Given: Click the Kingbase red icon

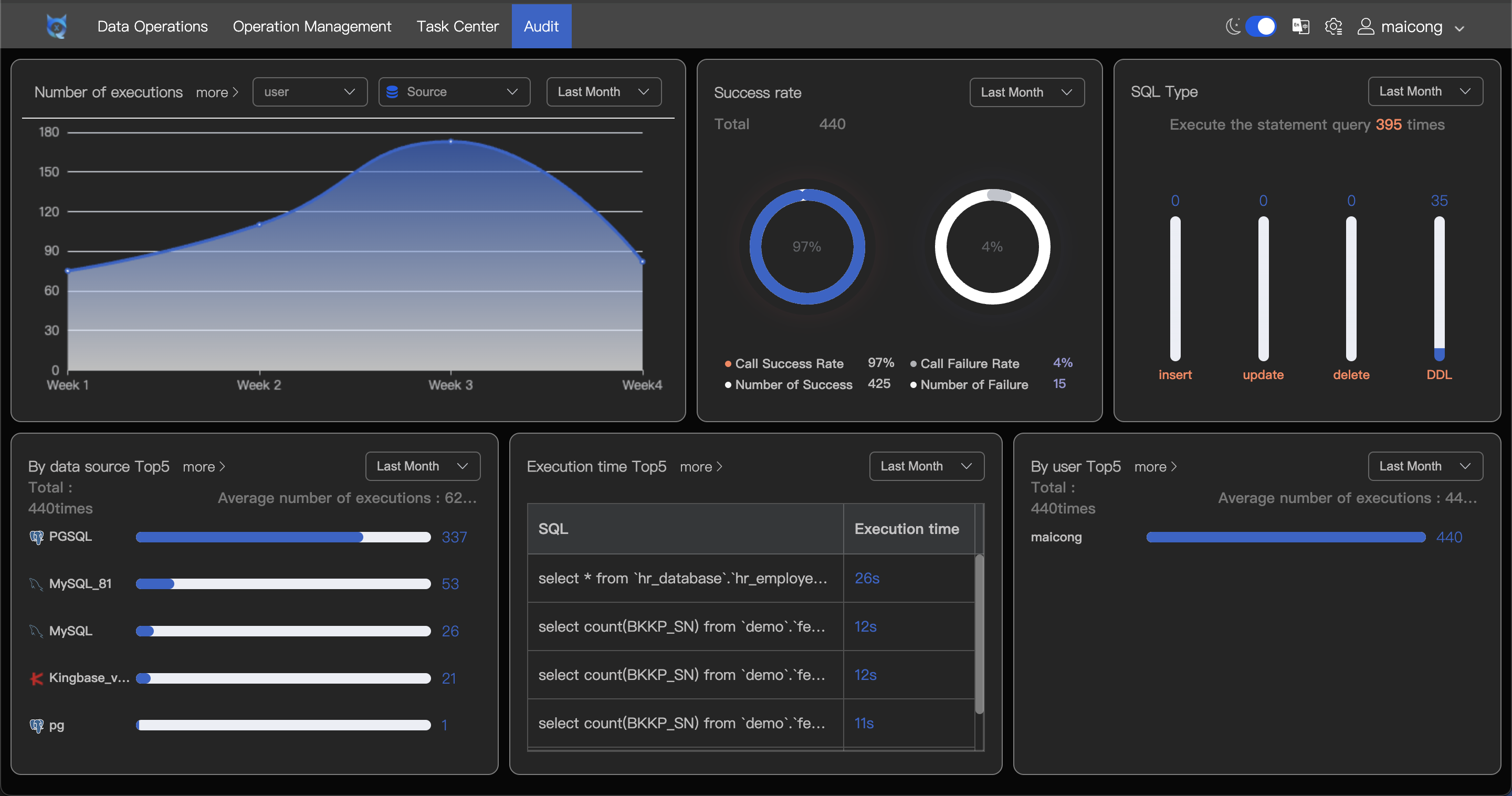Looking at the screenshot, I should [36, 678].
